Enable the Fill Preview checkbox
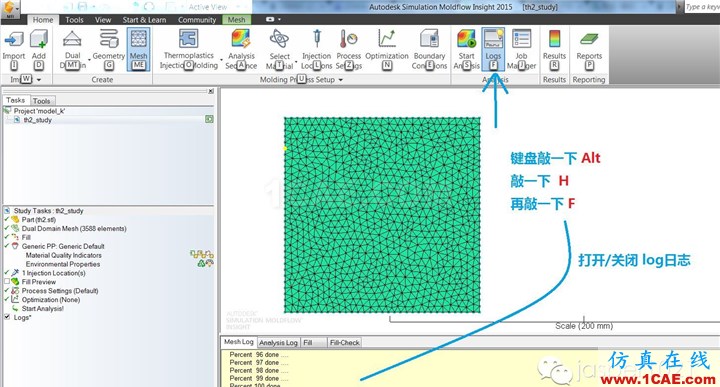The width and height of the screenshot is (720, 387). (x=7, y=281)
